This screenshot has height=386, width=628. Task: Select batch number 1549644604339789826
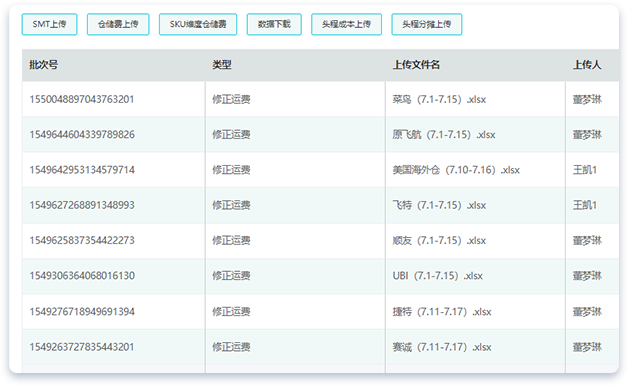(82, 135)
